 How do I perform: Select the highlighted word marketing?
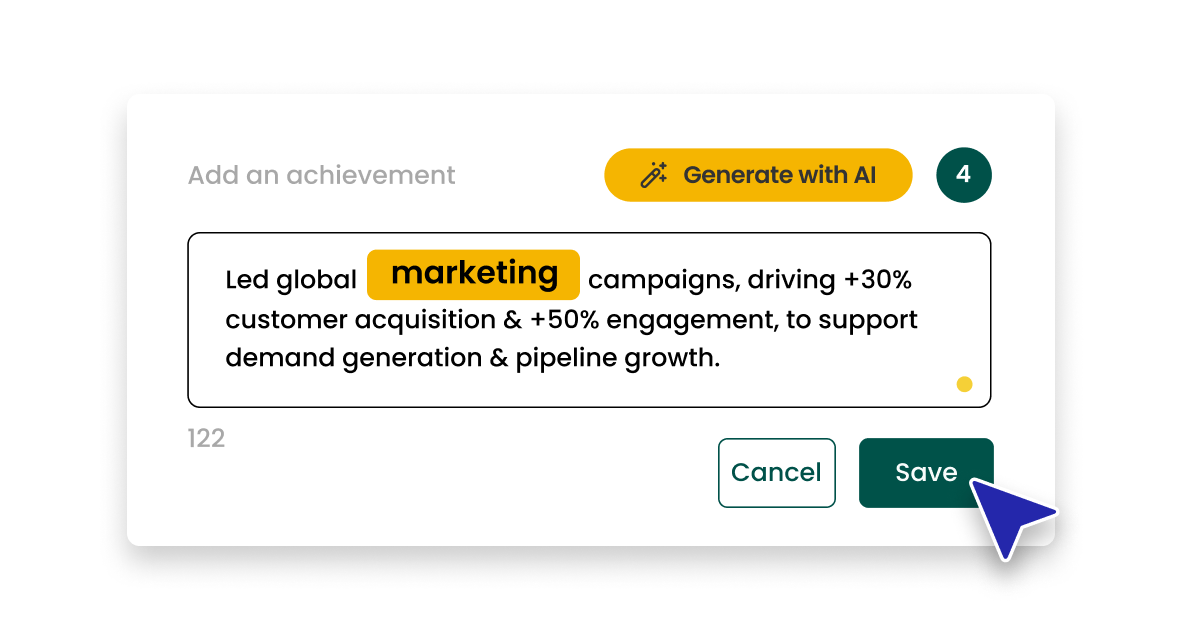coord(473,274)
